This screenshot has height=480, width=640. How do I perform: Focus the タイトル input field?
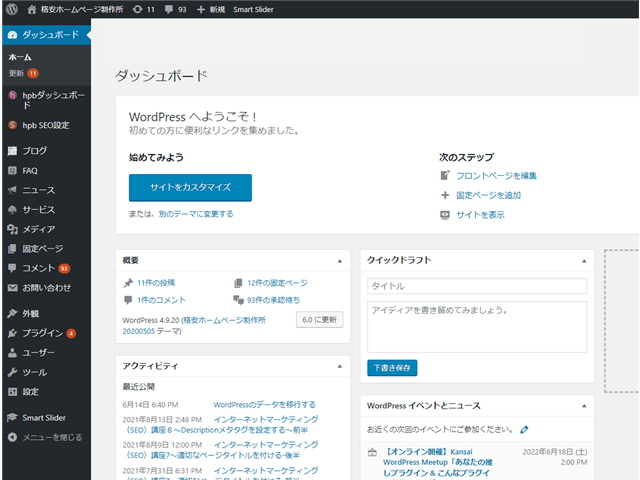477,286
